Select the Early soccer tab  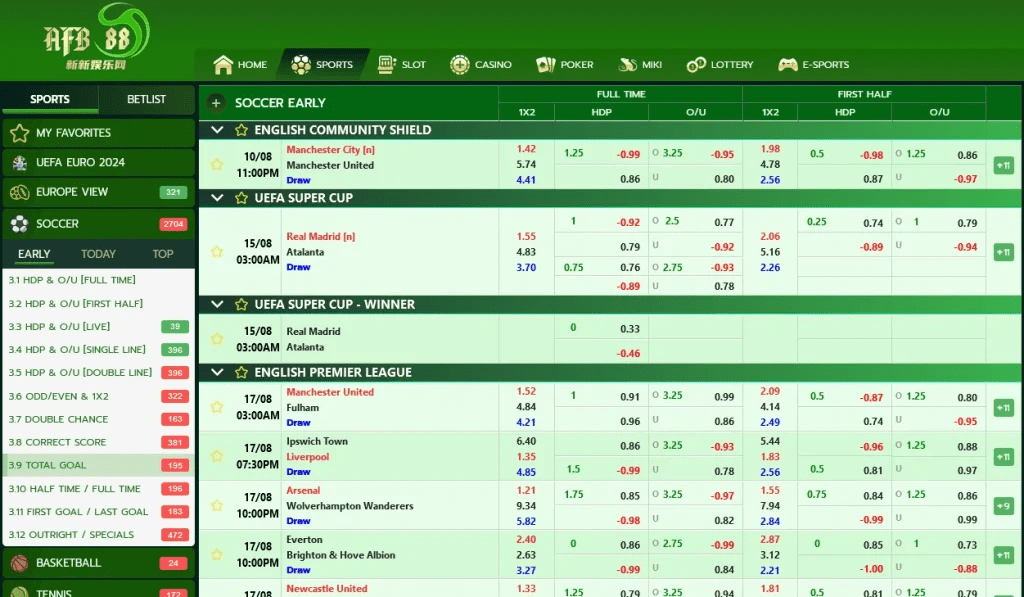pyautogui.click(x=34, y=254)
